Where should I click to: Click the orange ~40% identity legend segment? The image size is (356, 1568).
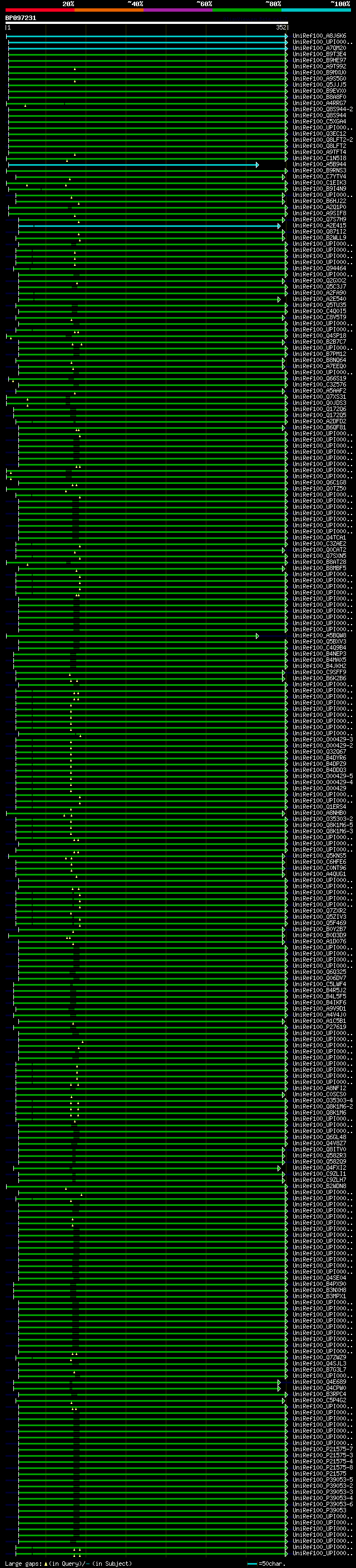point(109,10)
